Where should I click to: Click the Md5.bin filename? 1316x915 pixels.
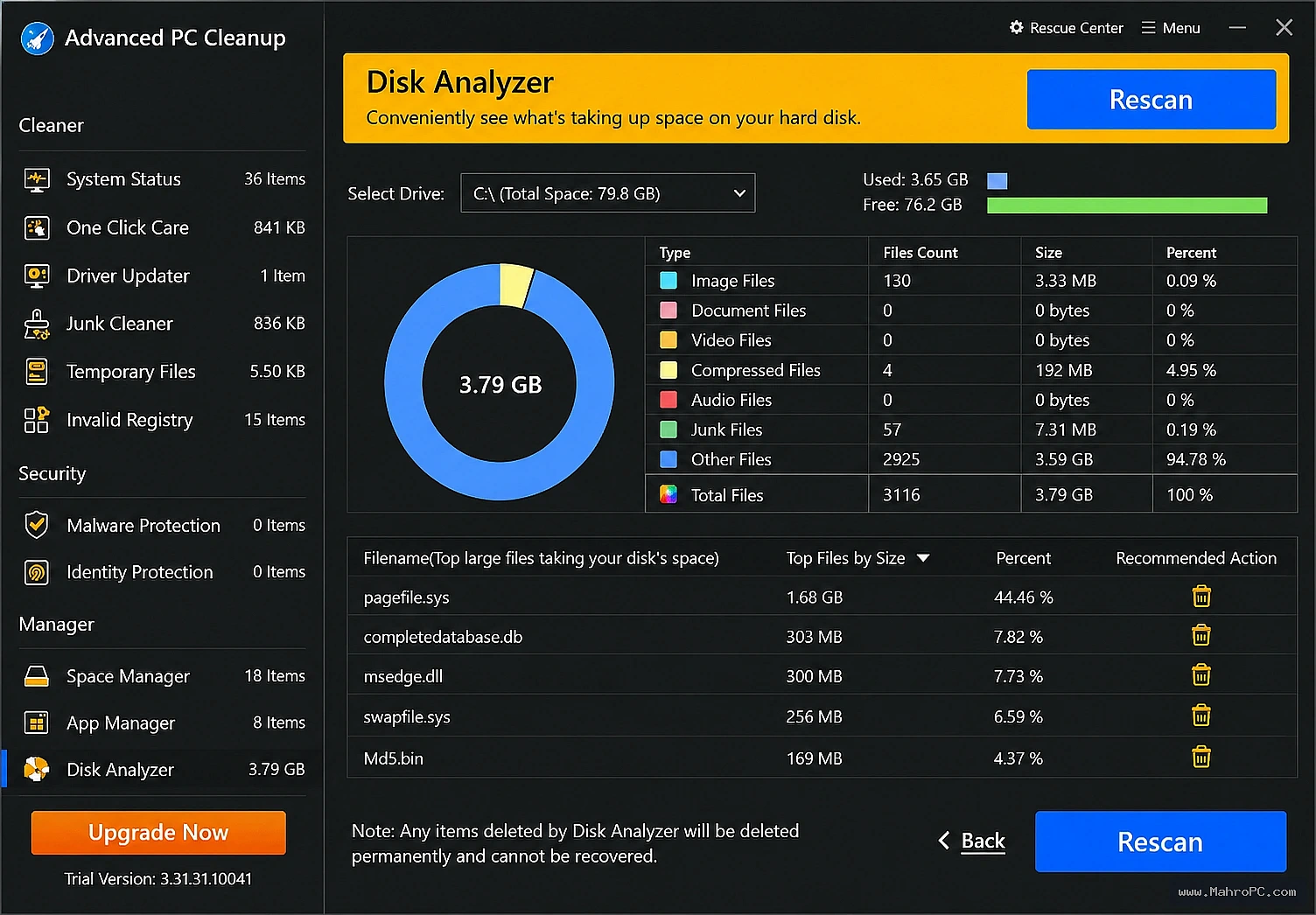(393, 758)
